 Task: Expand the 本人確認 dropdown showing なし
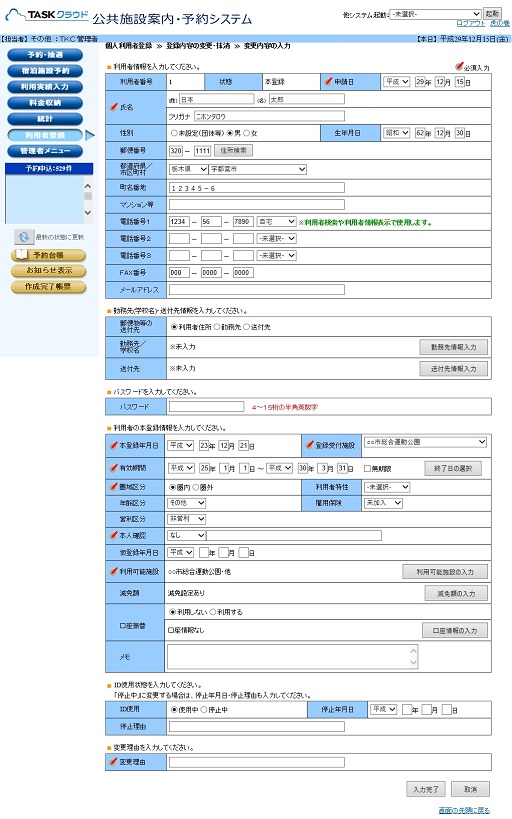[x=187, y=535]
